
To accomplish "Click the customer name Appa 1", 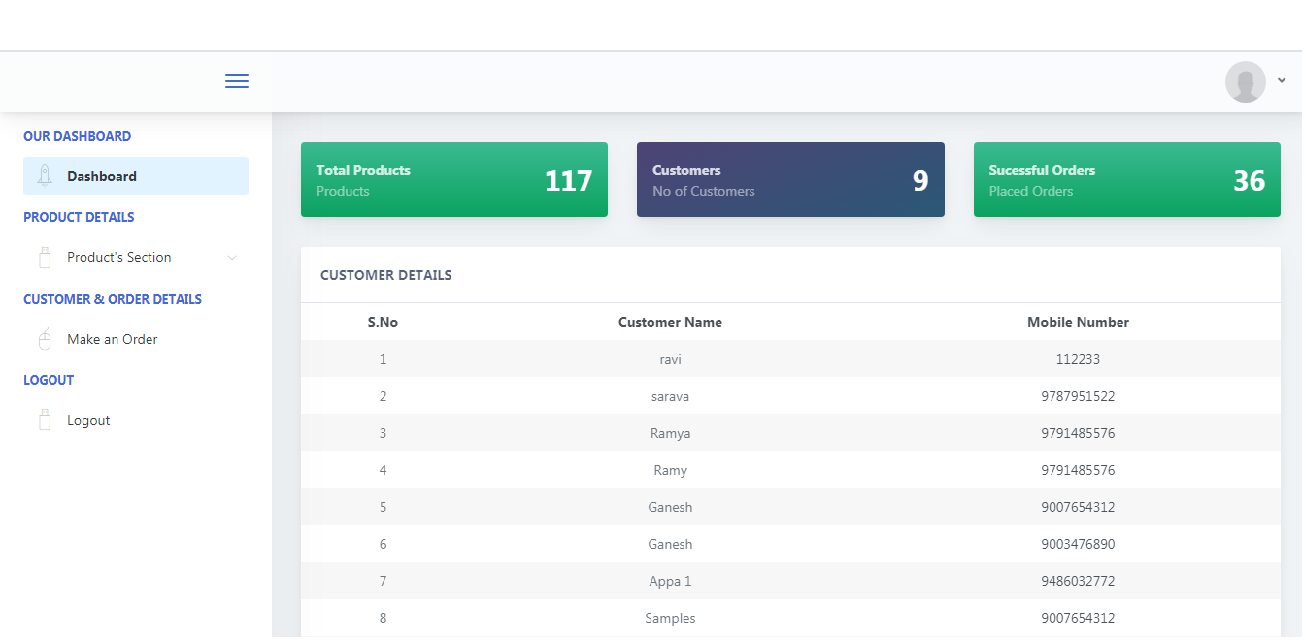I will tap(670, 582).
